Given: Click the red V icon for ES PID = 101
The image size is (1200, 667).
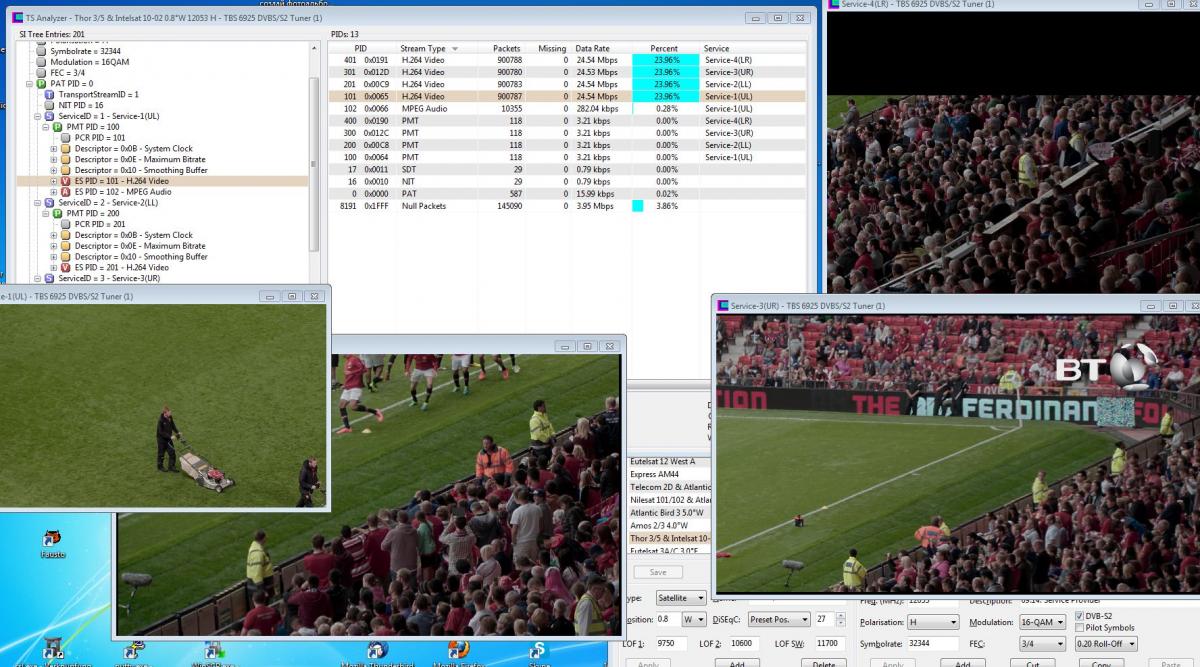Looking at the screenshot, I should 65,181.
